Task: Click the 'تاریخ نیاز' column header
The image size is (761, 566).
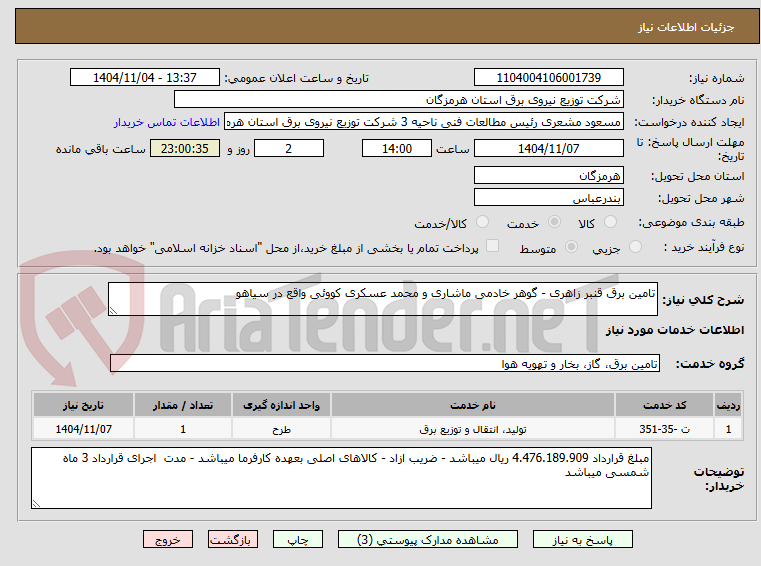Action: click(83, 405)
